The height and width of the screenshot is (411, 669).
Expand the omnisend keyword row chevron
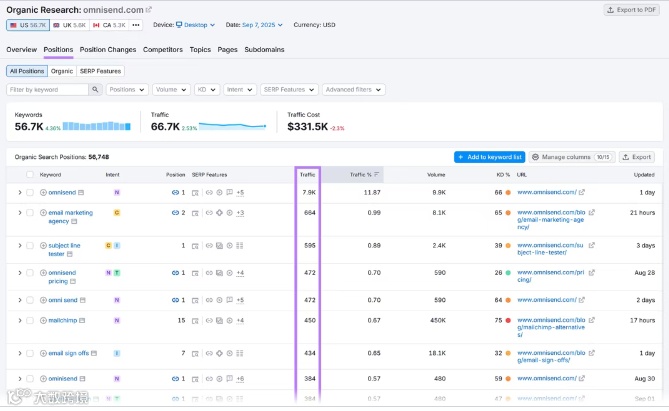click(20, 192)
